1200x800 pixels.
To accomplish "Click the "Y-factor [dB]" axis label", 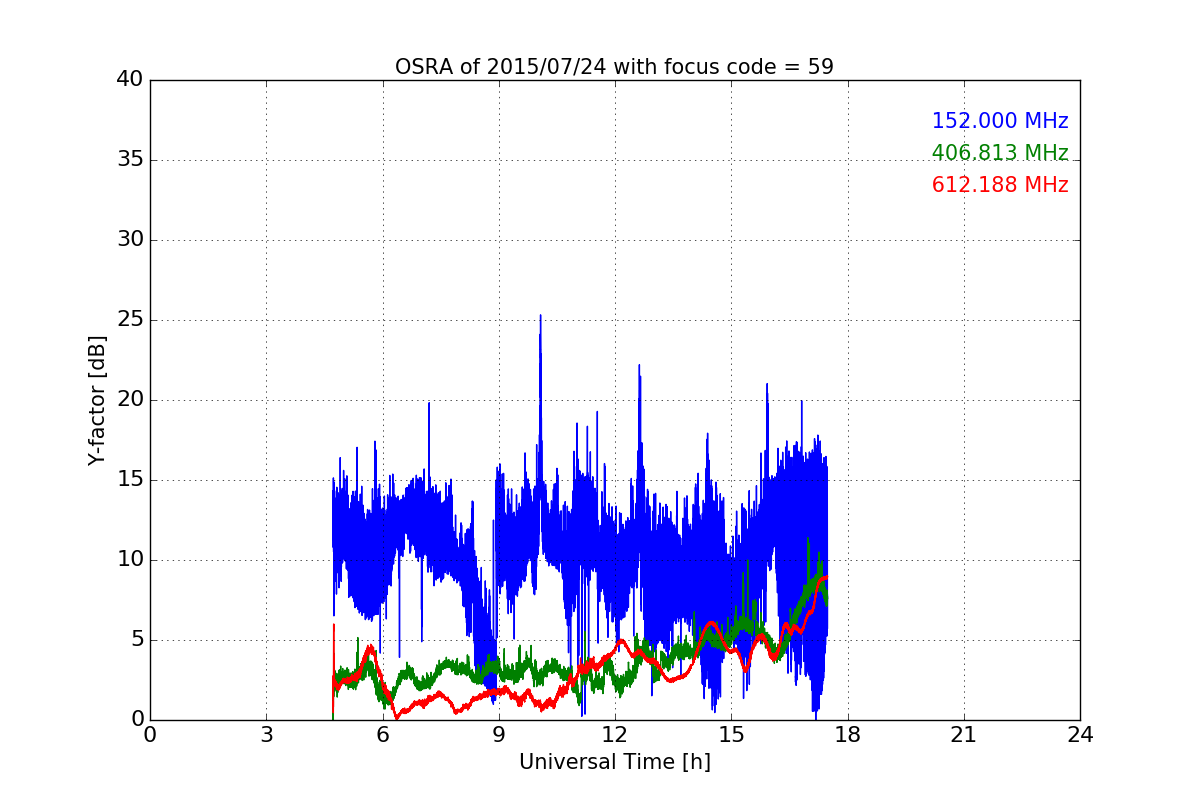I will click(96, 400).
